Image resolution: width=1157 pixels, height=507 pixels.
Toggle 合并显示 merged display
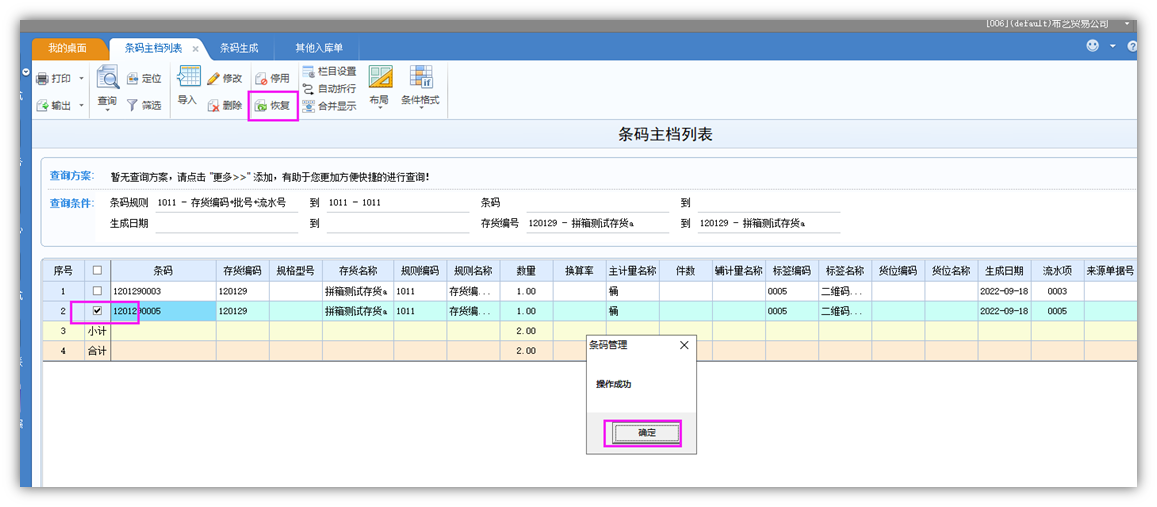tap(330, 106)
